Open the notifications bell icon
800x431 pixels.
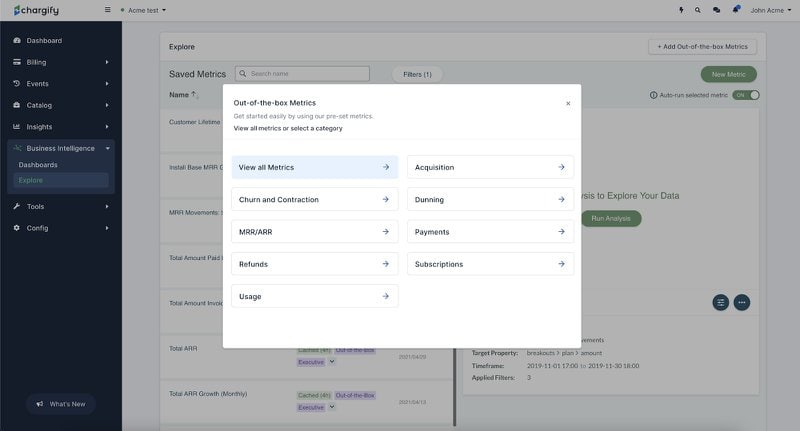point(736,10)
